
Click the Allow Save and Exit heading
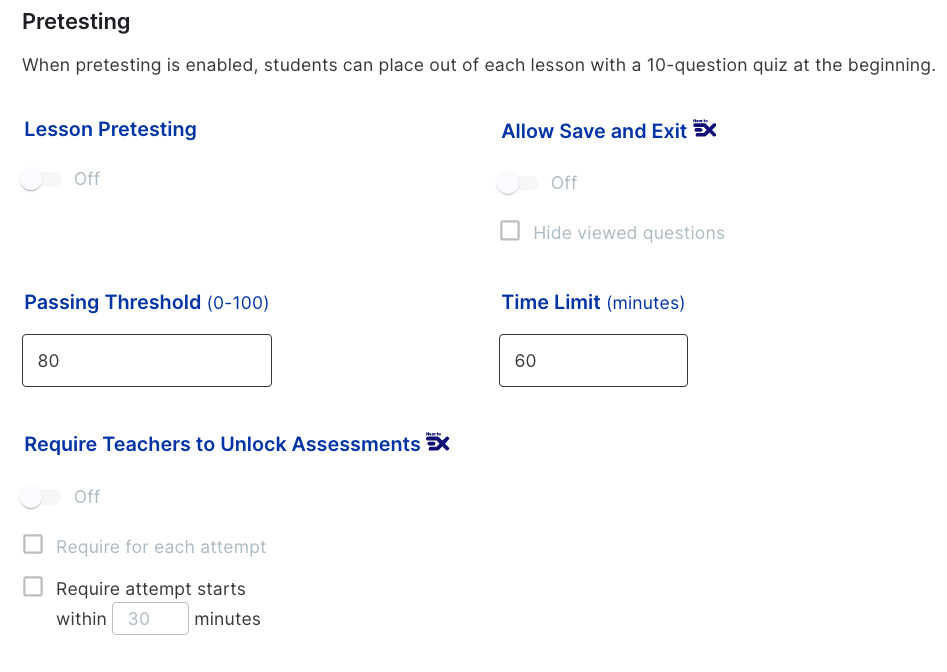pyautogui.click(x=594, y=131)
